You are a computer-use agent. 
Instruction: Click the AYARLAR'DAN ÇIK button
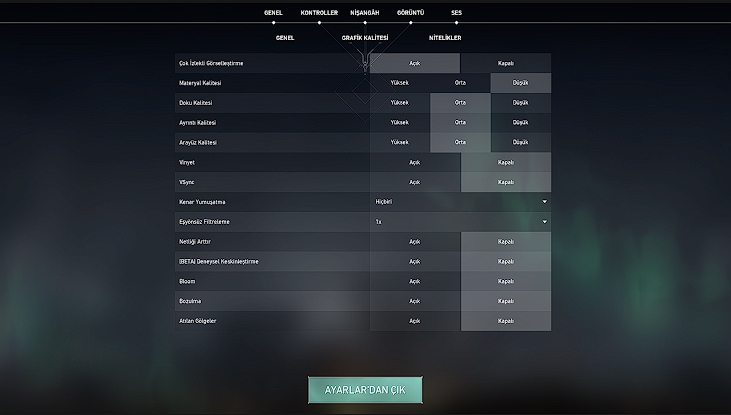coord(365,389)
